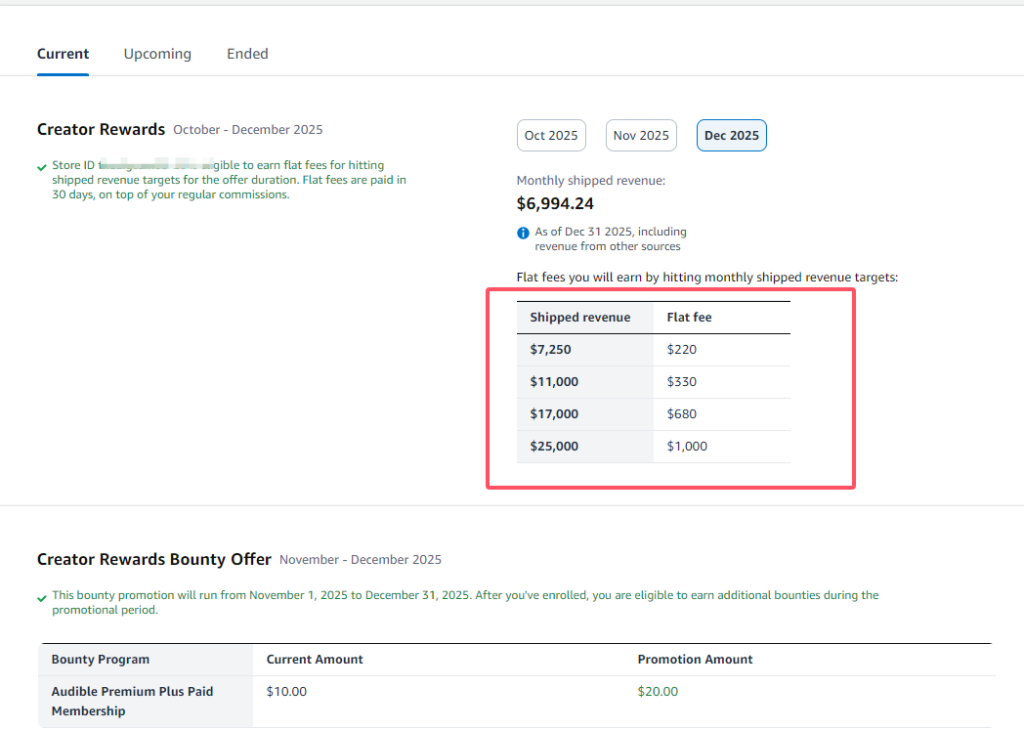The height and width of the screenshot is (730, 1024).
Task: Click the $680 flat fee value
Action: point(682,414)
